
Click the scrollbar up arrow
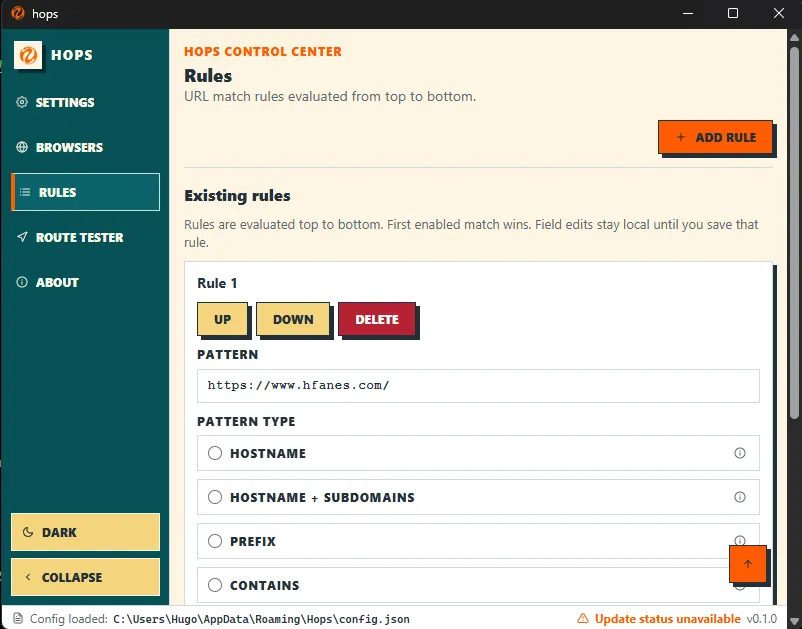[794, 37]
